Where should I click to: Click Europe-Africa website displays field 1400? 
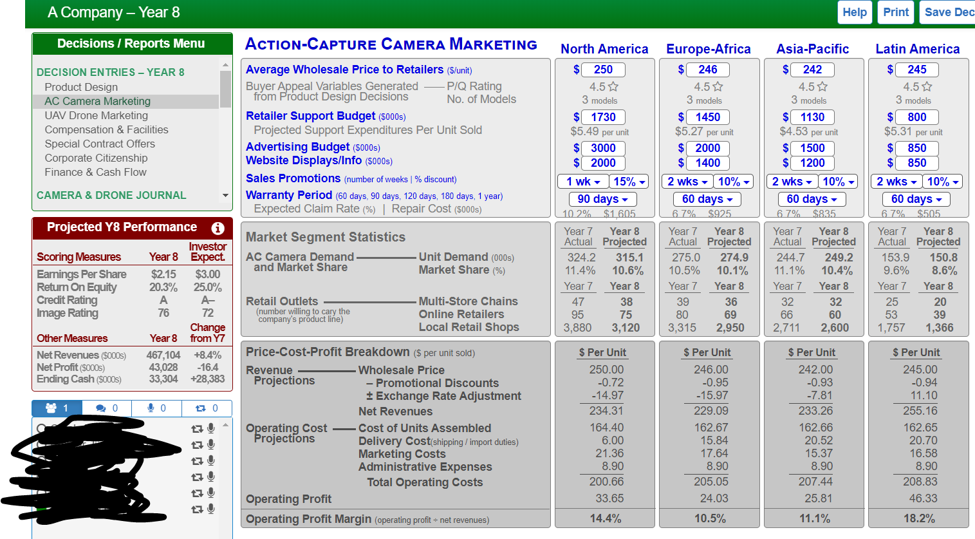click(708, 163)
